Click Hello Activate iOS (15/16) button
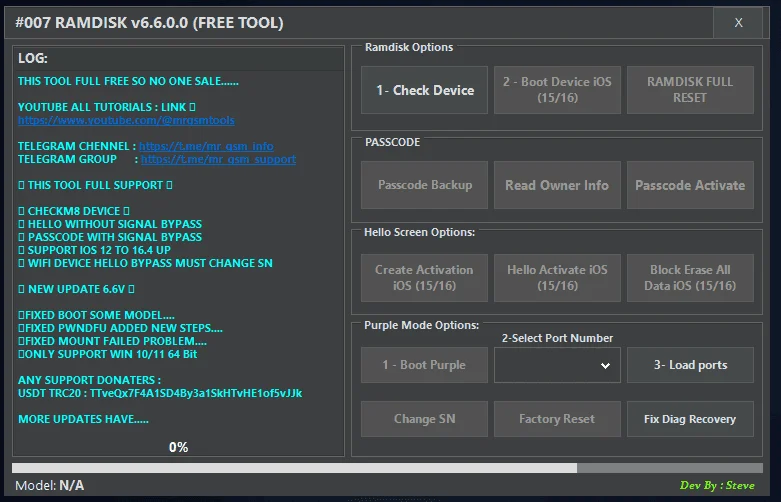 [557, 278]
